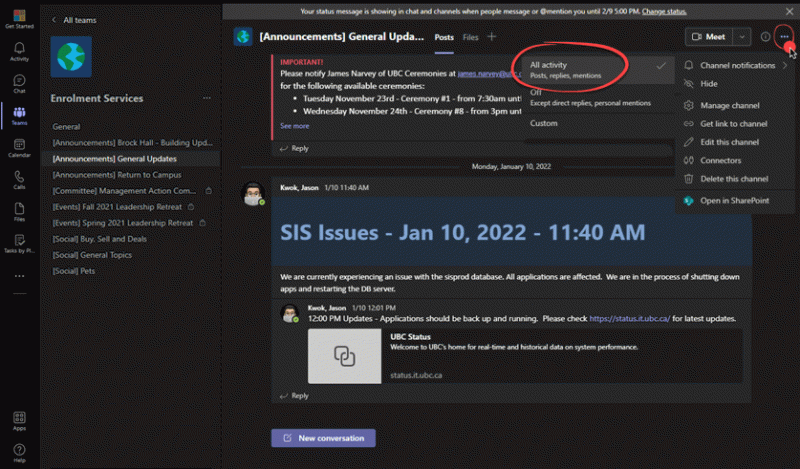Choose Connectors menu item

pos(735,160)
